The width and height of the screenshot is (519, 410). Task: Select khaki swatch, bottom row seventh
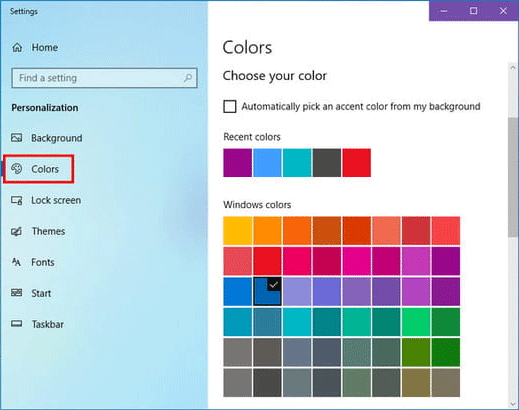(x=416, y=383)
